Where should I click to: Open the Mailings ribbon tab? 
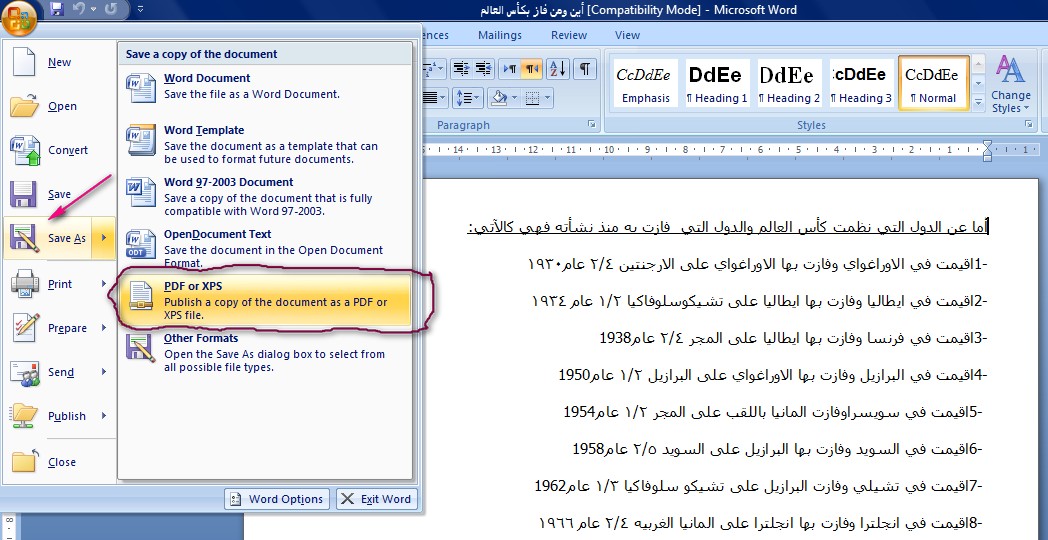500,35
